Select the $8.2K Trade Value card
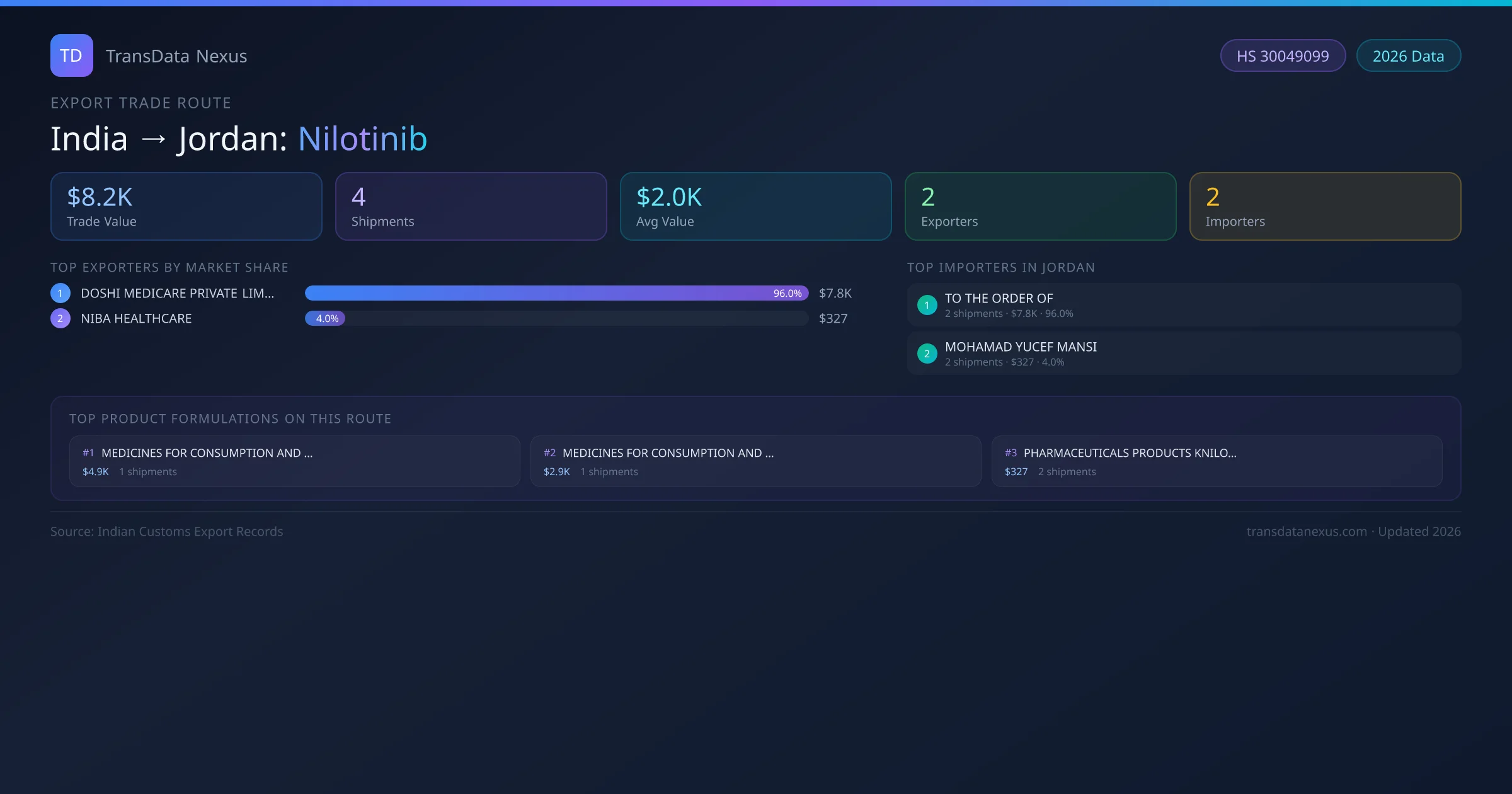The image size is (1512, 794). coord(186,207)
